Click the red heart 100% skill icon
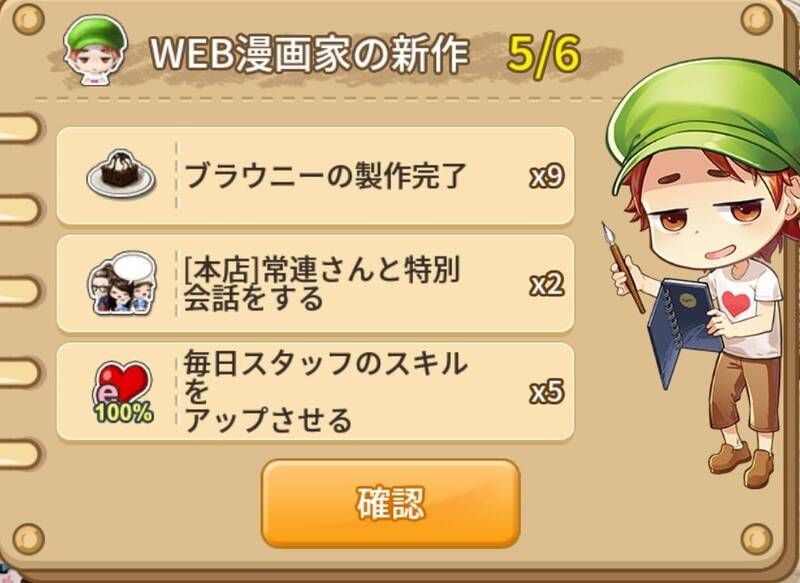This screenshot has height=583, width=800. pos(122,393)
